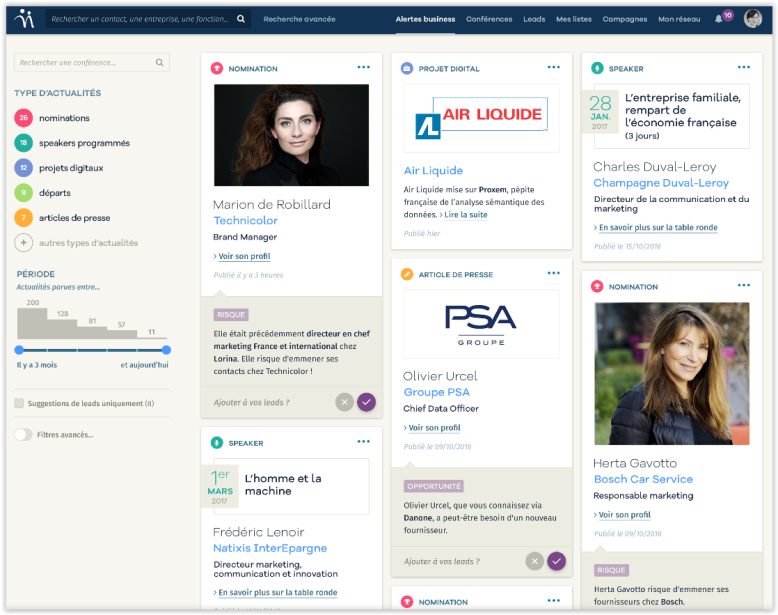Click the green 9 départs badge
The height and width of the screenshot is (615, 778).
pos(23,193)
